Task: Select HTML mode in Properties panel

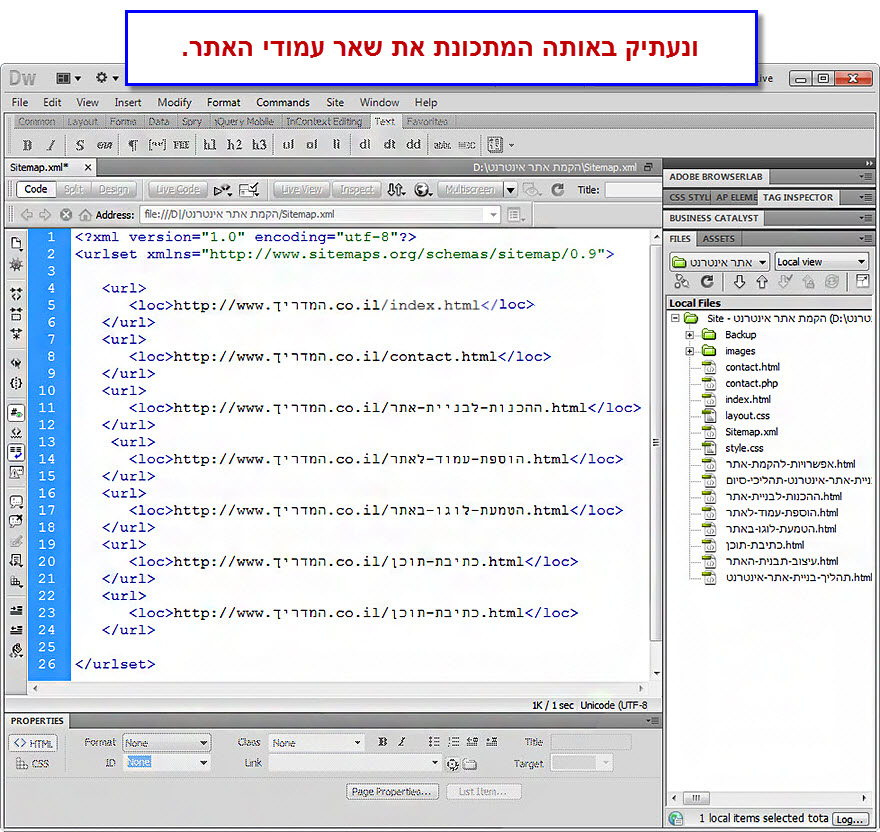Action: click(x=33, y=743)
